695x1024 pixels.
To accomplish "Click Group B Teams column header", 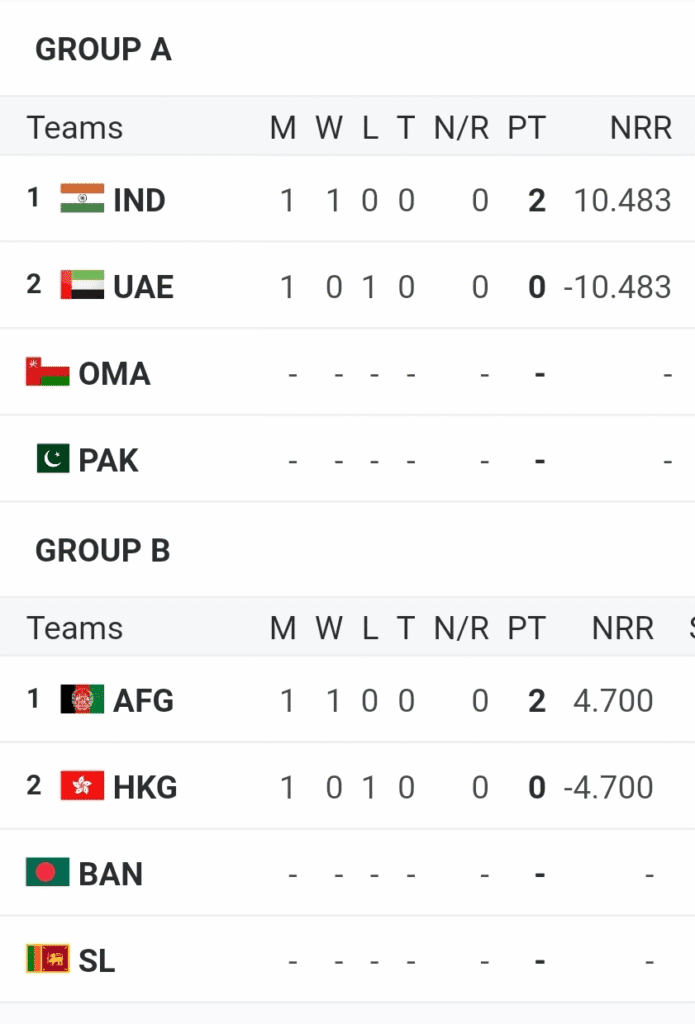I will tap(75, 628).
